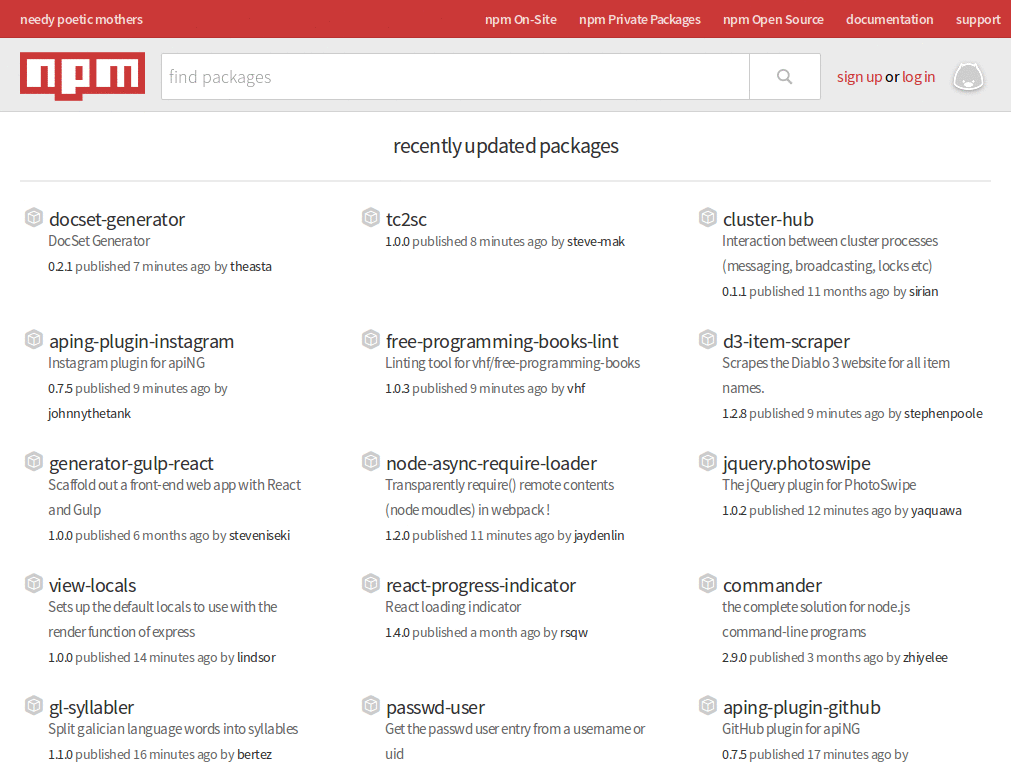Open the aping-plugin-github package
Screen dimensions: 1024x768
pos(801,708)
